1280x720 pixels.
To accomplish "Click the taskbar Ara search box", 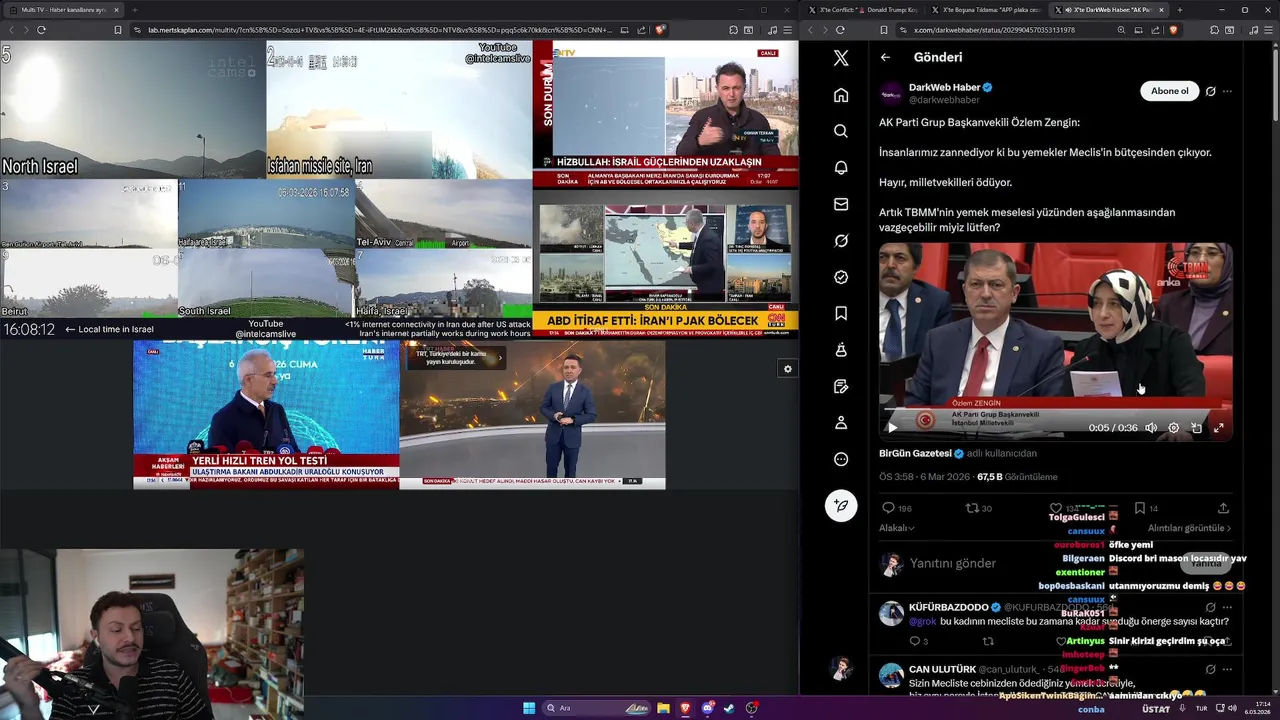I will 597,708.
